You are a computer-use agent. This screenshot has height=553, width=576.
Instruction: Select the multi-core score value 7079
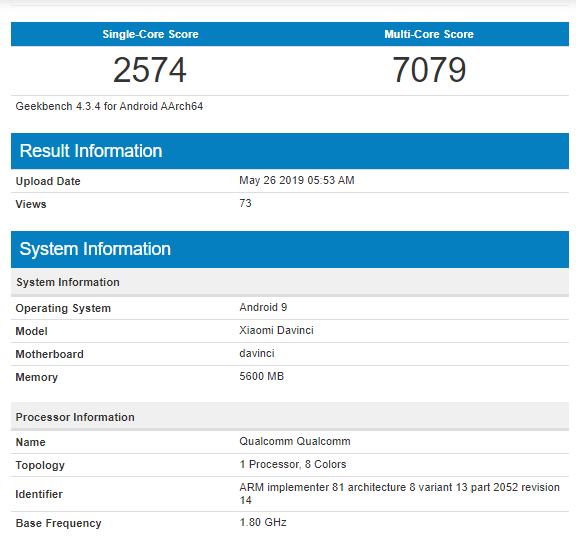(429, 69)
